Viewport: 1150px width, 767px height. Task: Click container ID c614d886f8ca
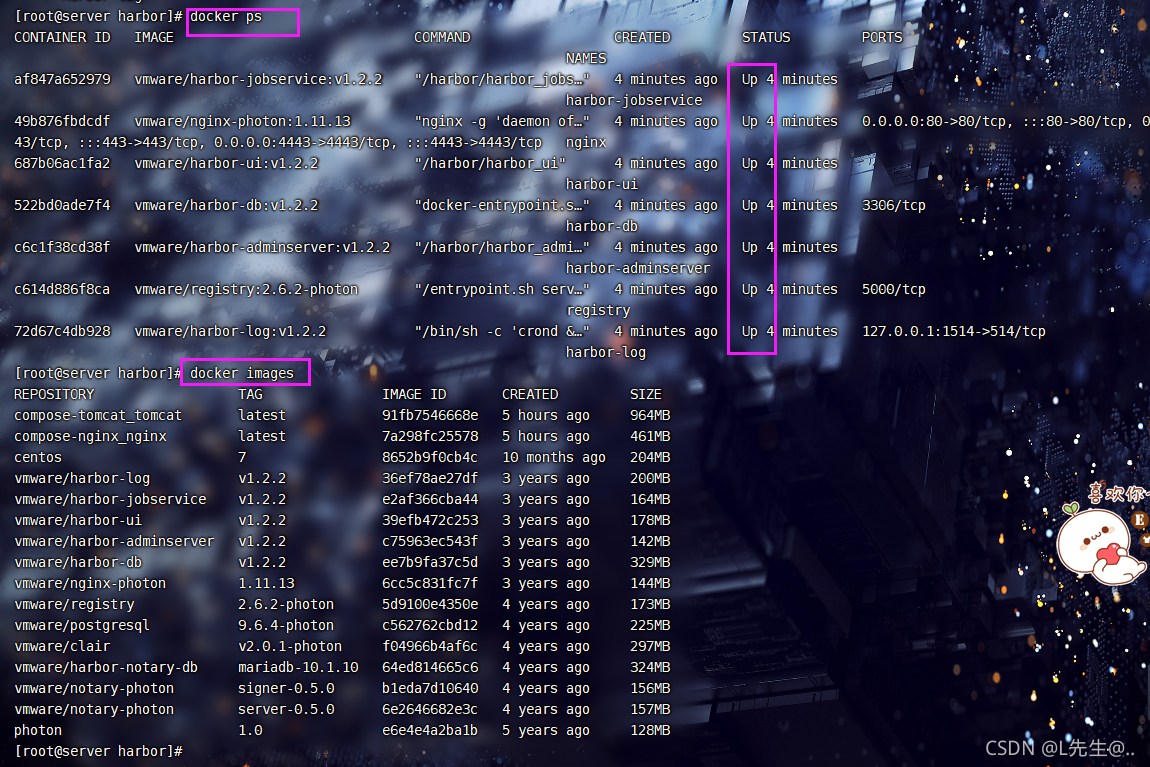pyautogui.click(x=62, y=289)
